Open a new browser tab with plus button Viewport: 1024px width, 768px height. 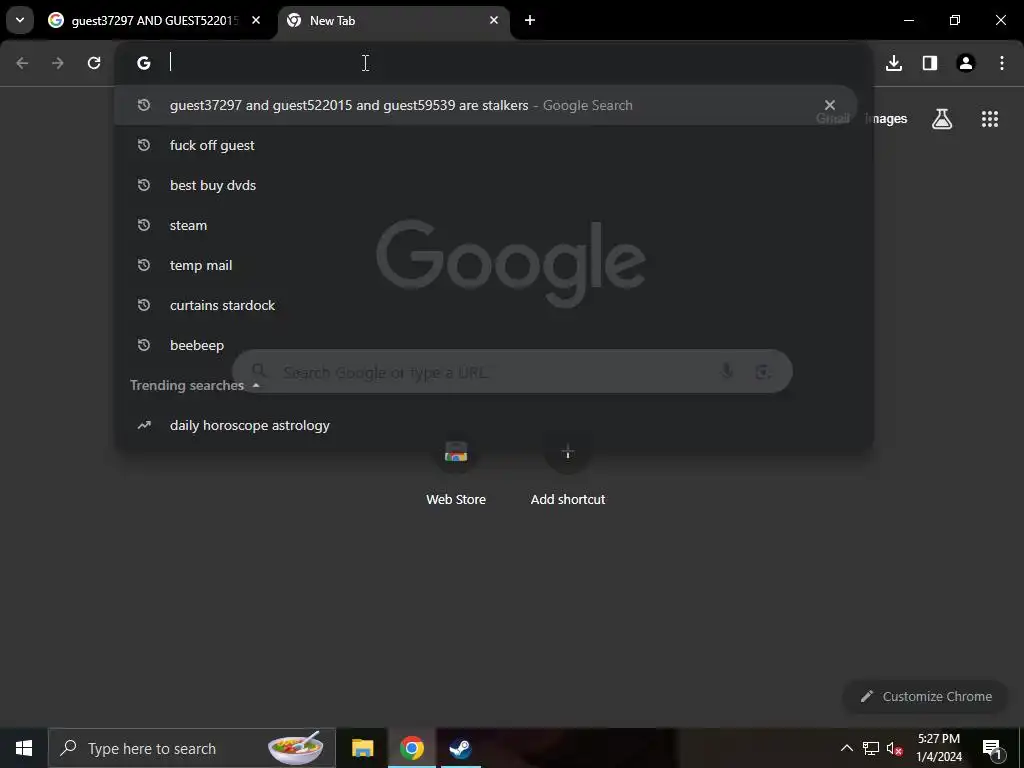(x=530, y=20)
